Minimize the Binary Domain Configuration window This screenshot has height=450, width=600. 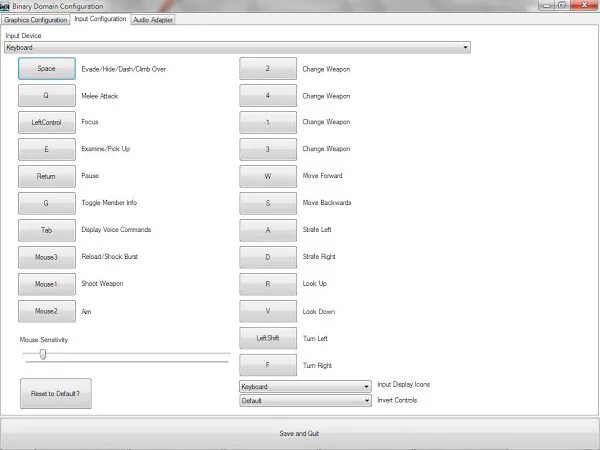coord(547,5)
